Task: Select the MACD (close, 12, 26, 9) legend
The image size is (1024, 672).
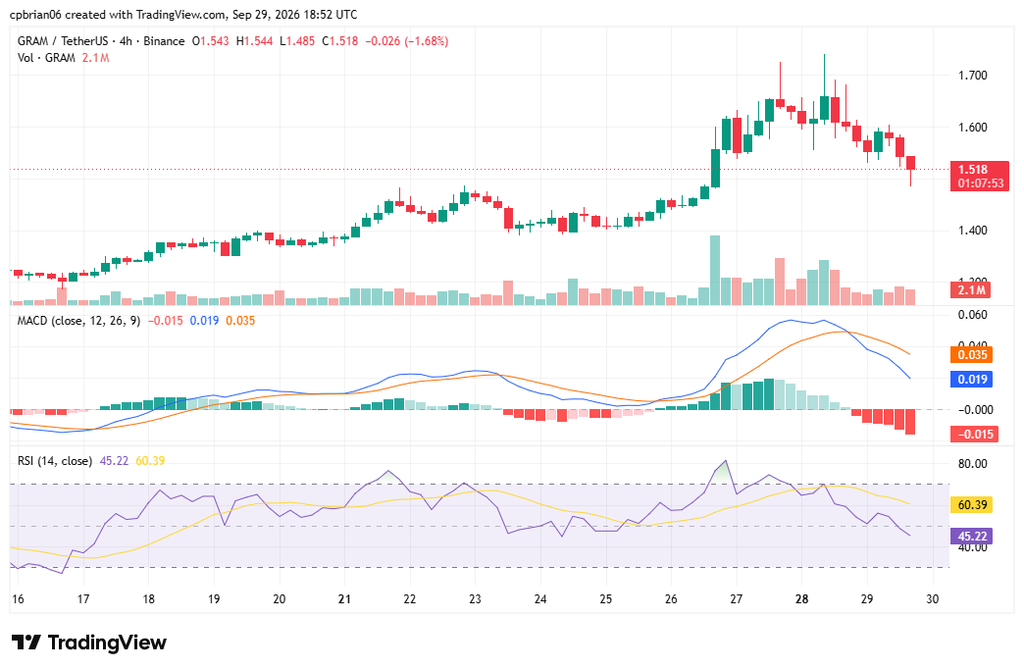Action: pyautogui.click(x=79, y=321)
